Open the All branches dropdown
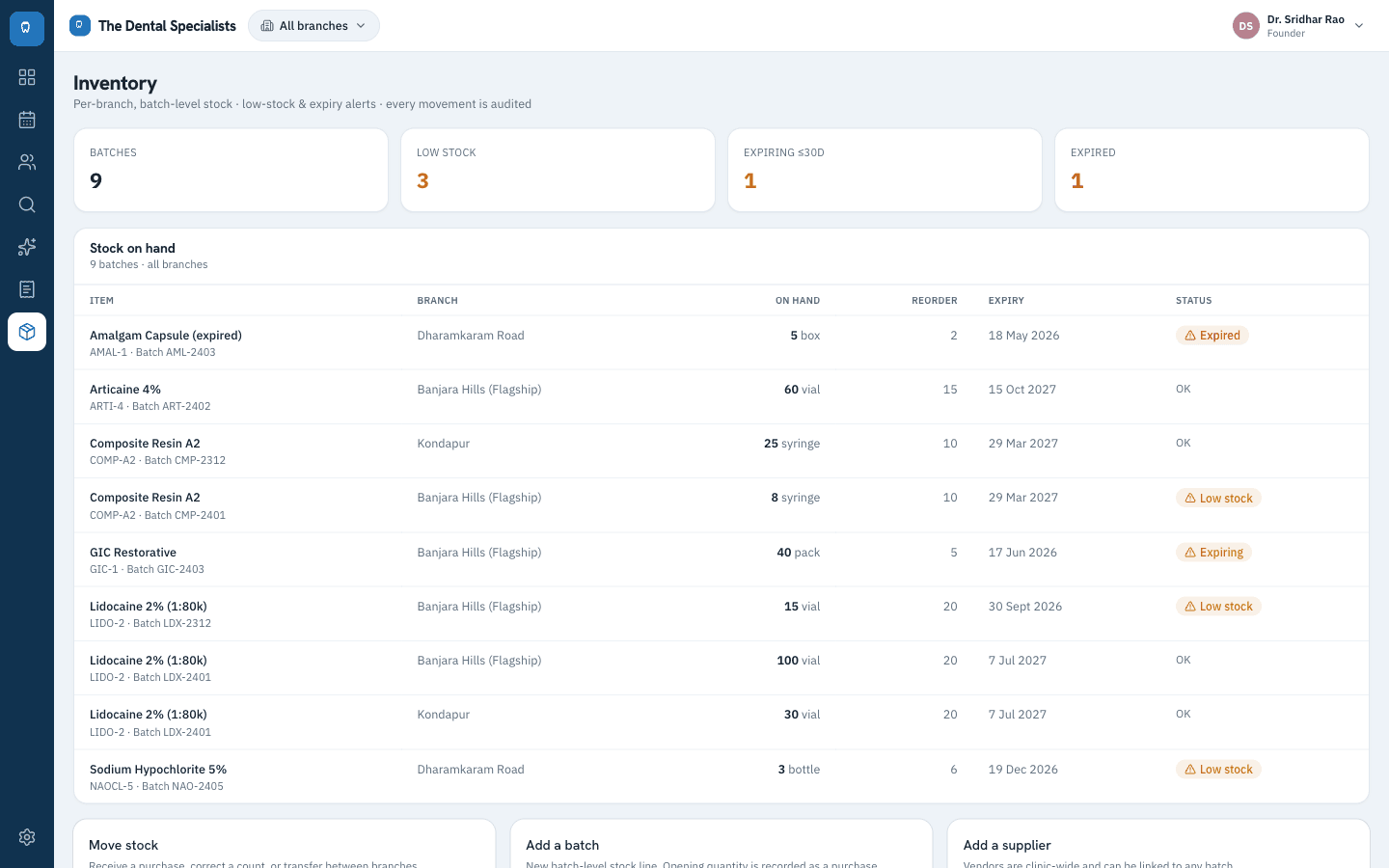 point(313,26)
